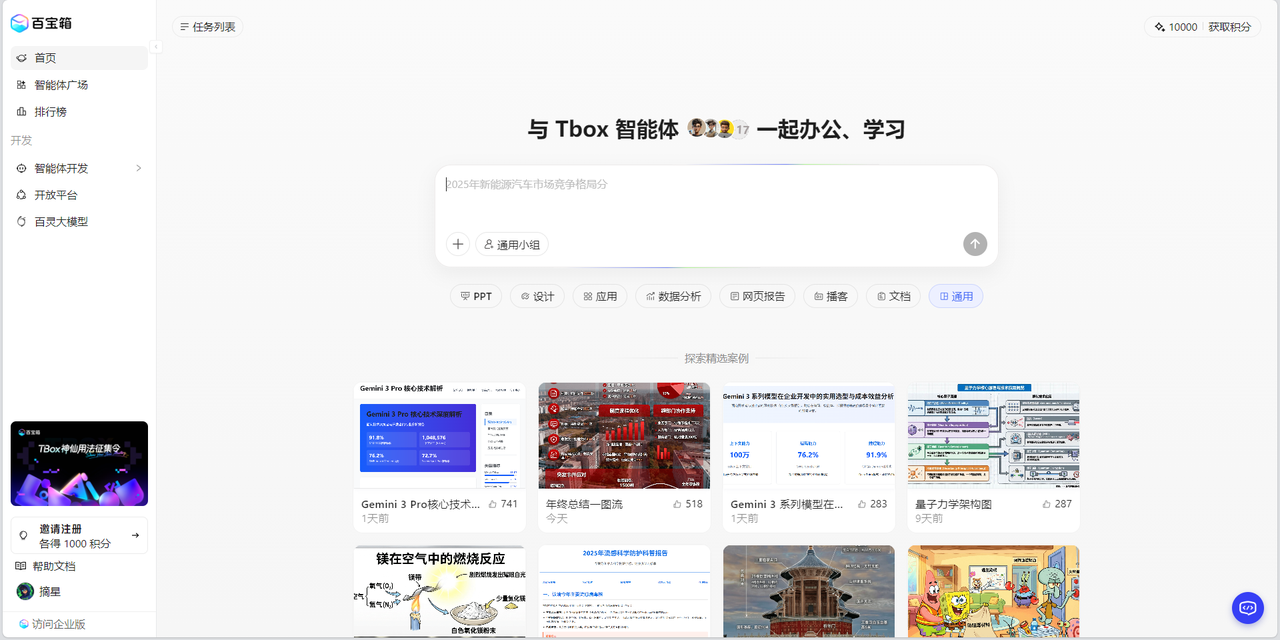This screenshot has width=1280, height=640.
Task: Click thumbs-up on 年终总结一图流
Action: pos(678,504)
